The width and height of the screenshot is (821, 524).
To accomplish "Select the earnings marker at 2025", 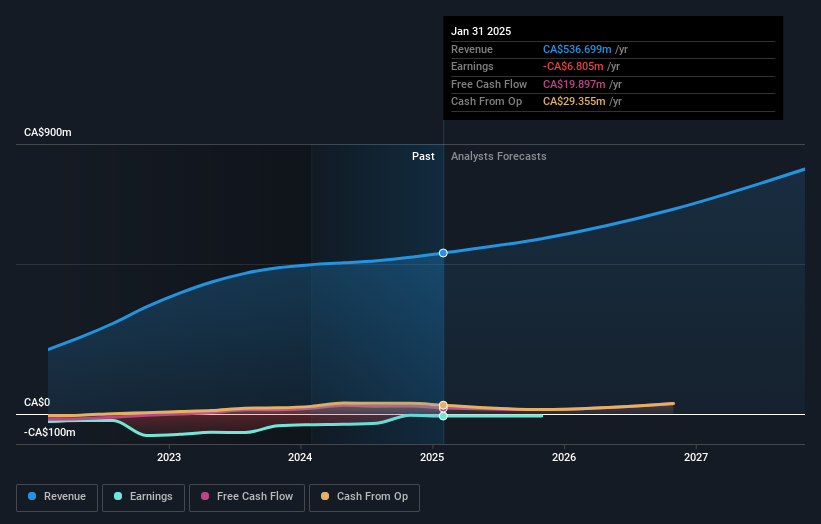I will tap(443, 416).
